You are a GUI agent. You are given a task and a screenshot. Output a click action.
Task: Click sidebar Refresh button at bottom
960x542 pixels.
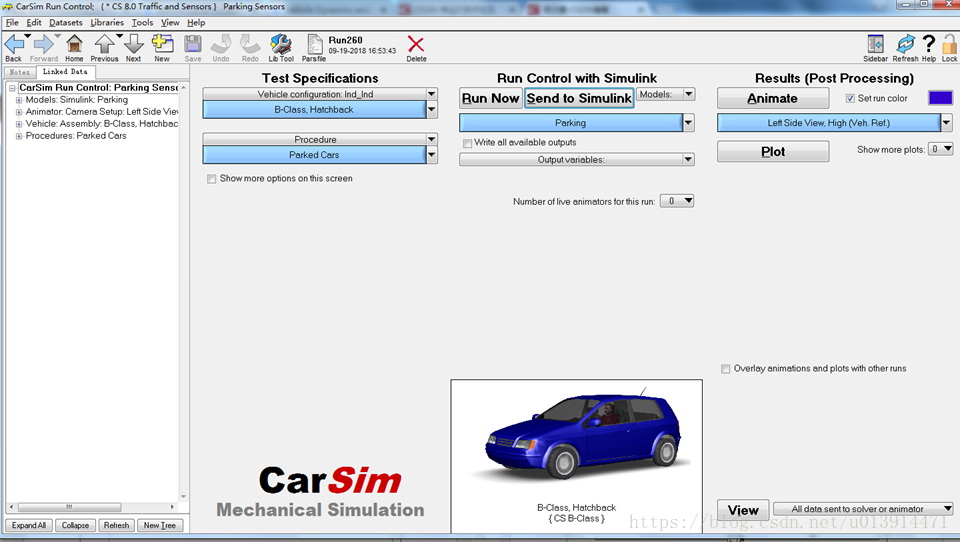coord(116,525)
